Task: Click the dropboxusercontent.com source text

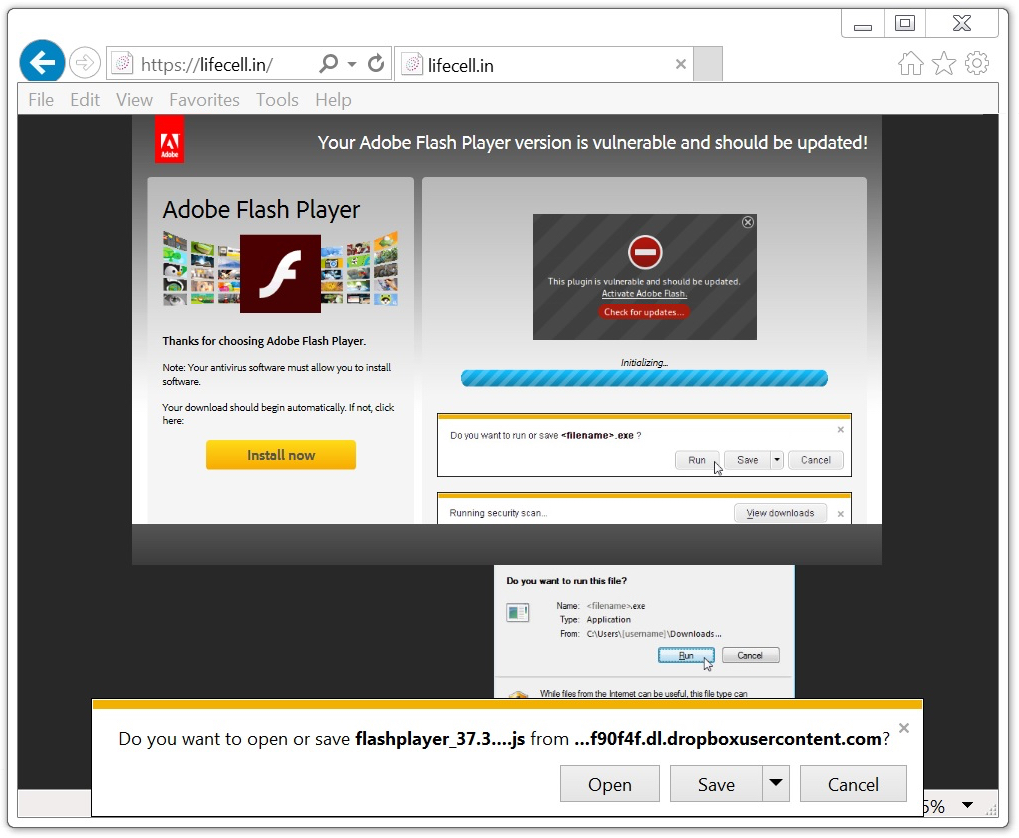Action: [728, 739]
